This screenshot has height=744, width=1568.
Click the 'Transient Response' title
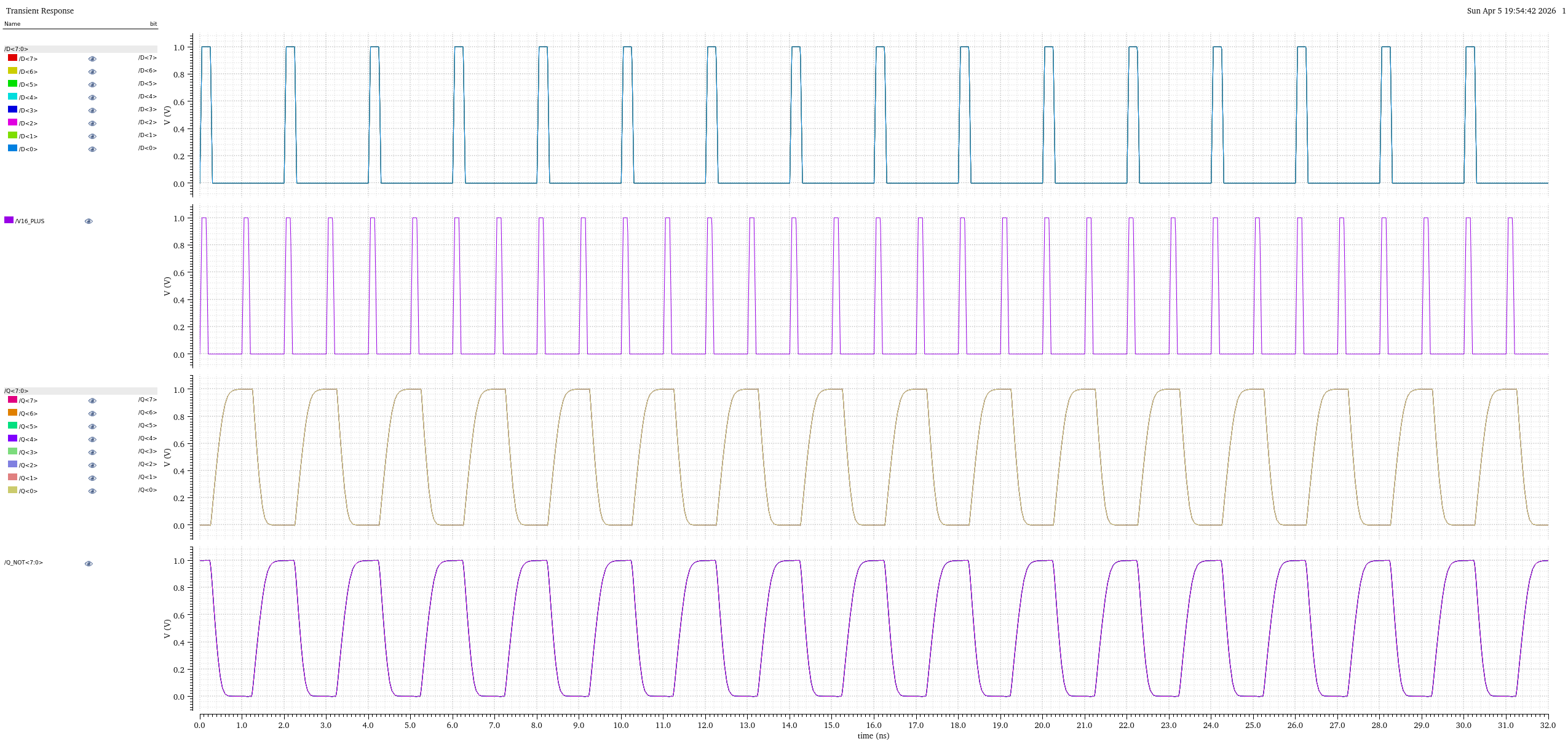(x=40, y=11)
